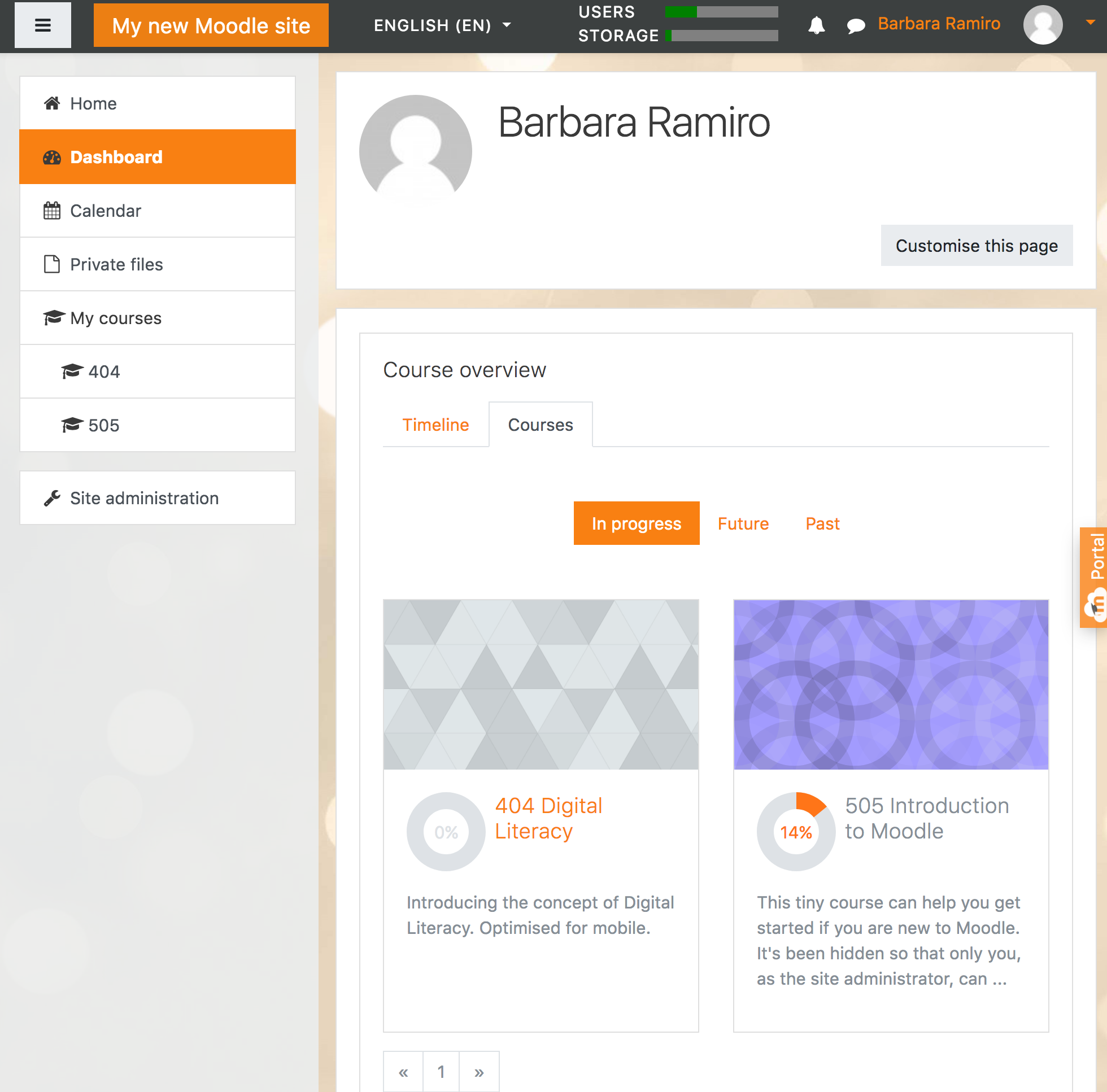Go to previous page of courses

click(403, 1071)
